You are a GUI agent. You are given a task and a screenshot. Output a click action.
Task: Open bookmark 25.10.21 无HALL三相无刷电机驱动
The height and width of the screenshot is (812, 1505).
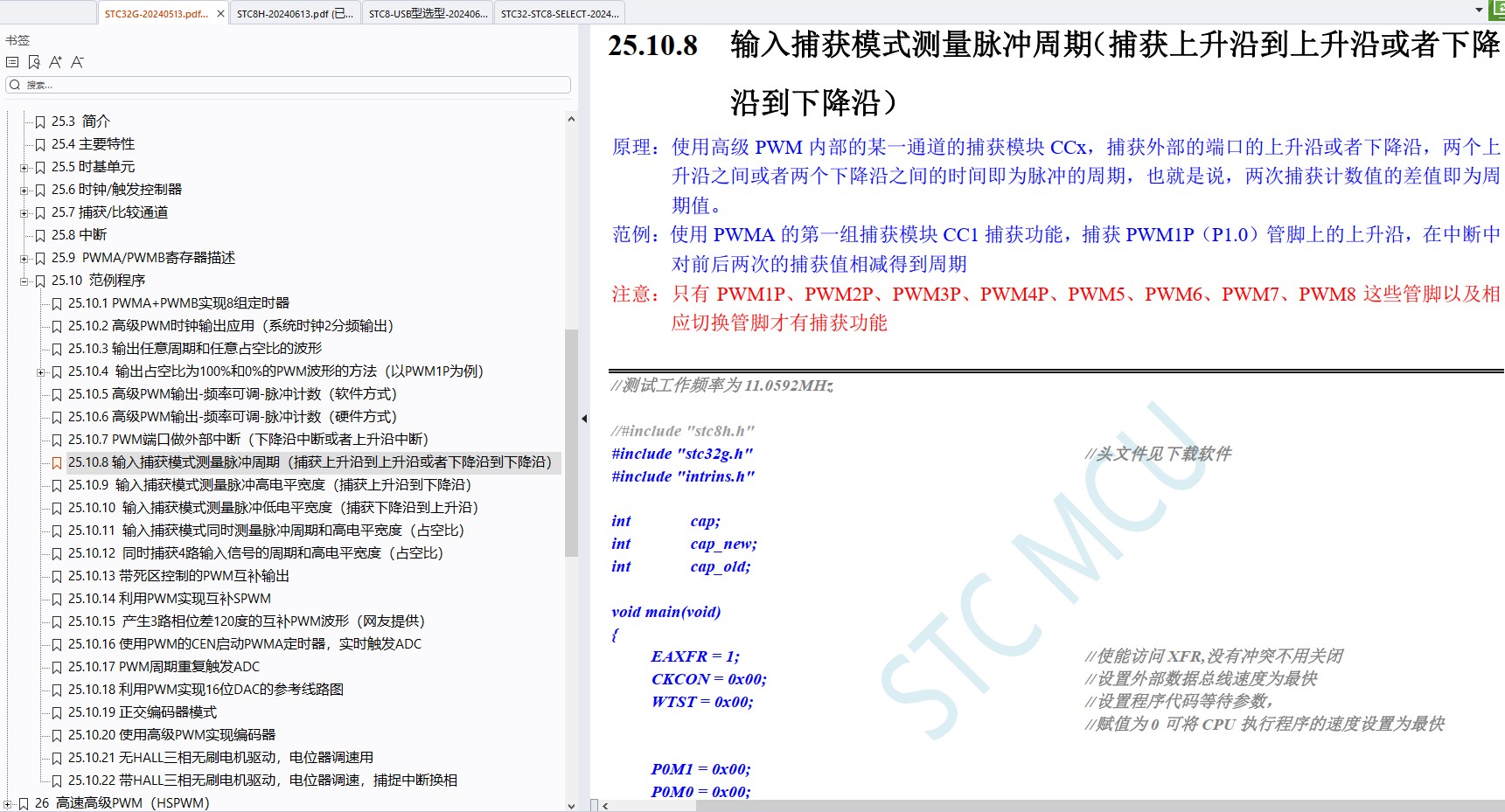coord(220,758)
